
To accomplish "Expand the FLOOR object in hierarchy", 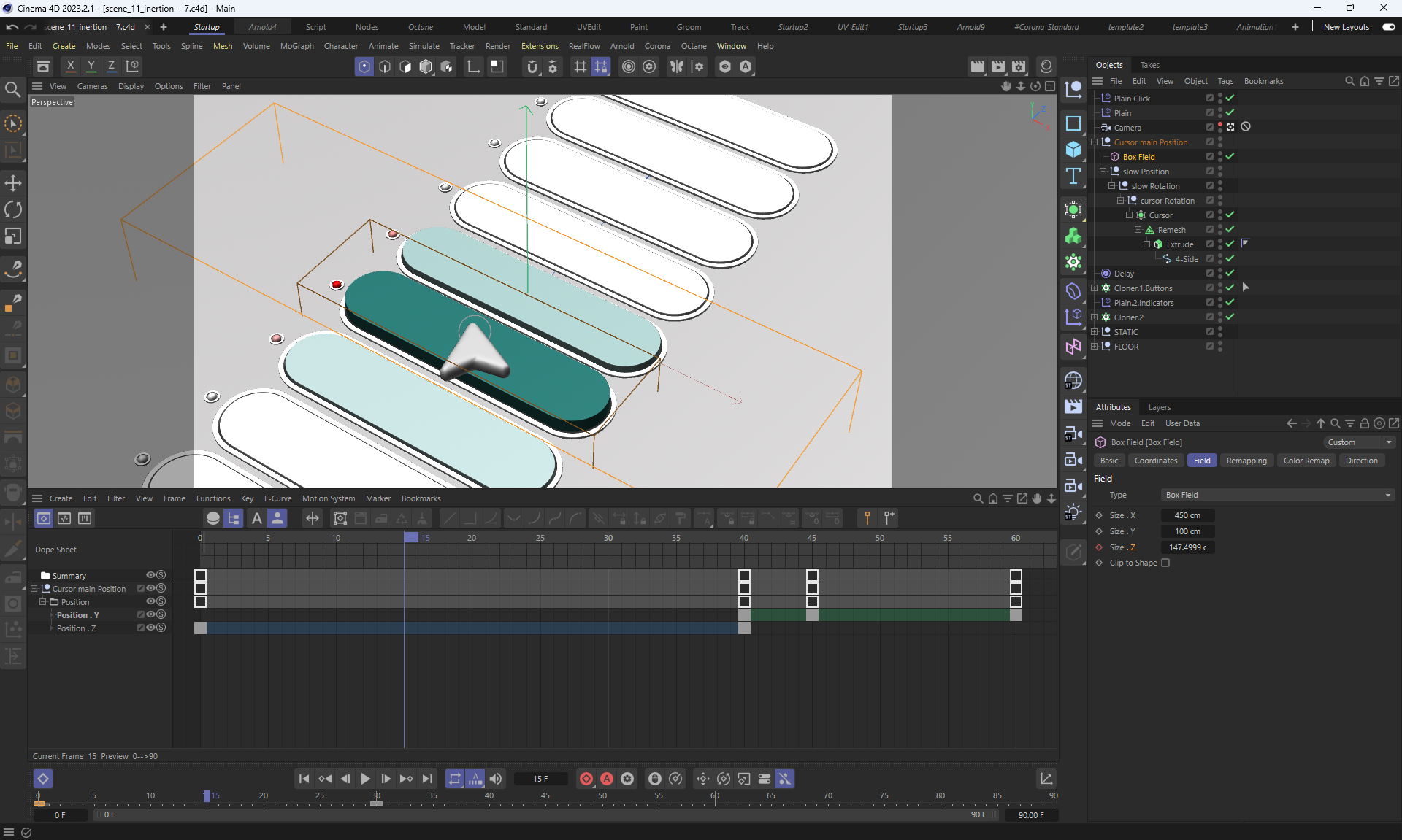I will pos(1095,347).
